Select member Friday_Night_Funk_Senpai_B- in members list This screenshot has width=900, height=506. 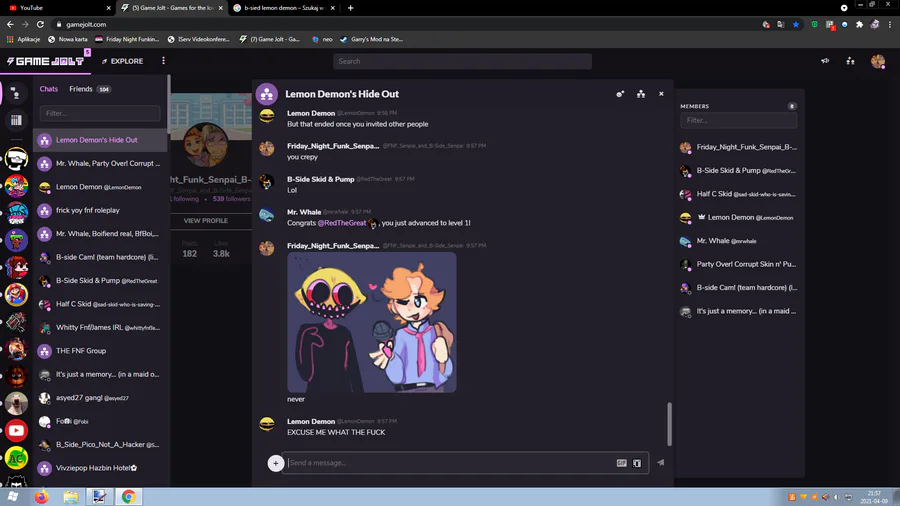click(x=739, y=147)
